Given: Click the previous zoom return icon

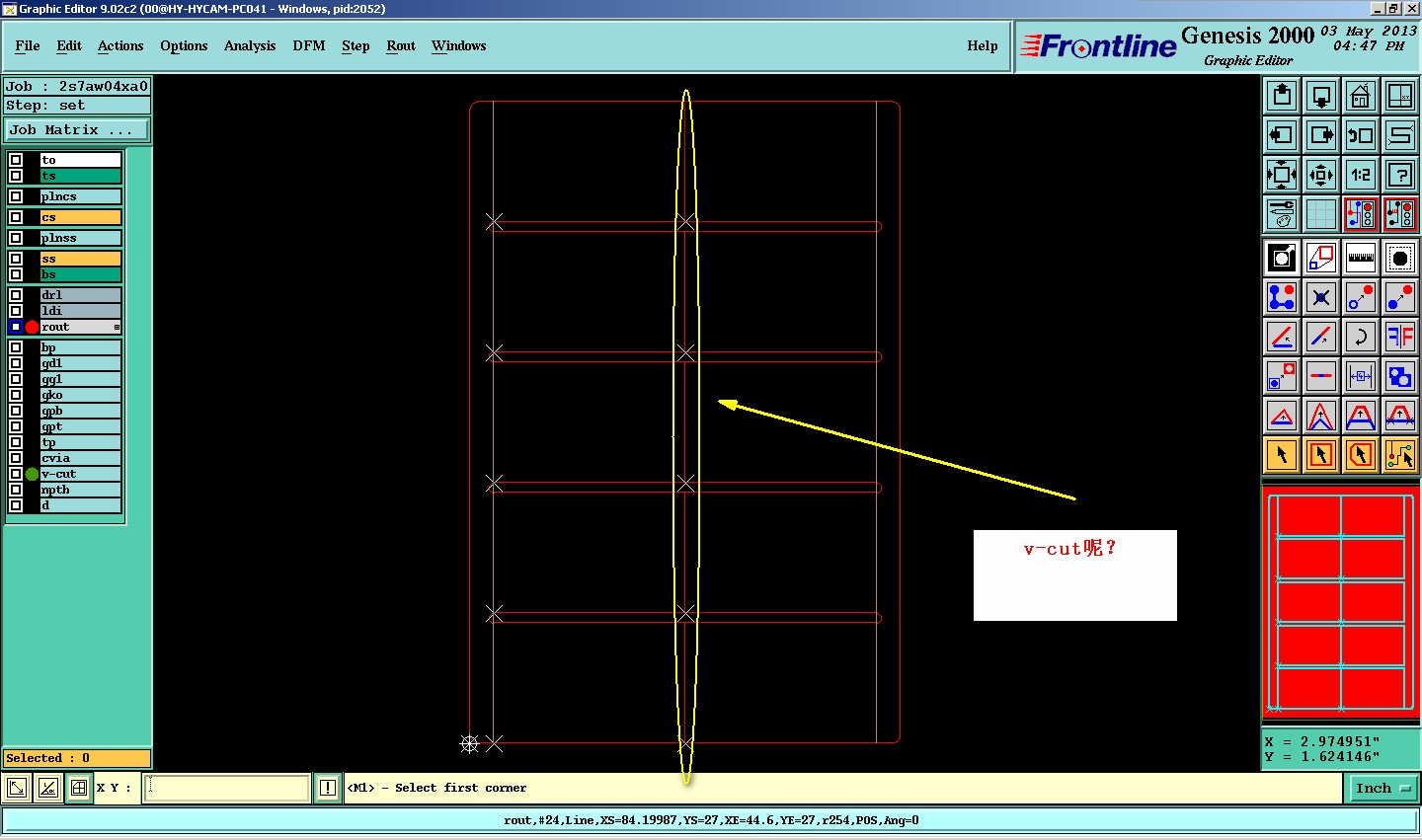Looking at the screenshot, I should click(x=1361, y=135).
